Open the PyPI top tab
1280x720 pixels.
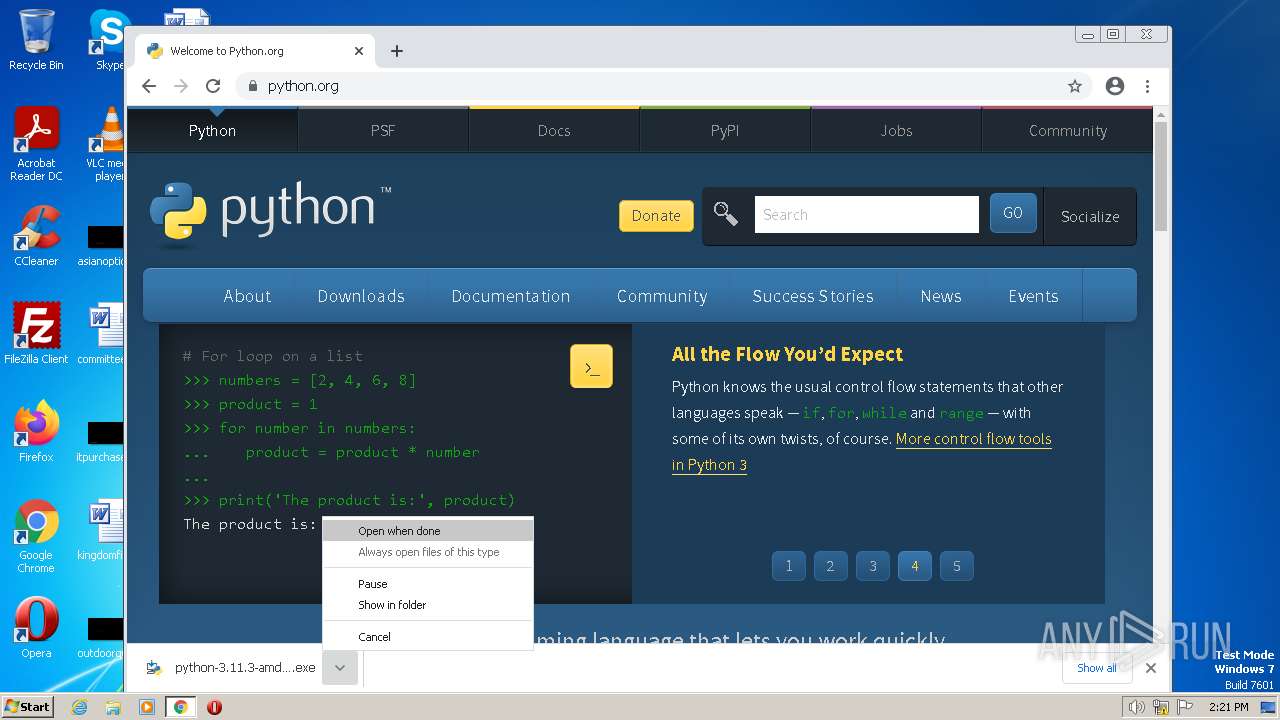[725, 130]
